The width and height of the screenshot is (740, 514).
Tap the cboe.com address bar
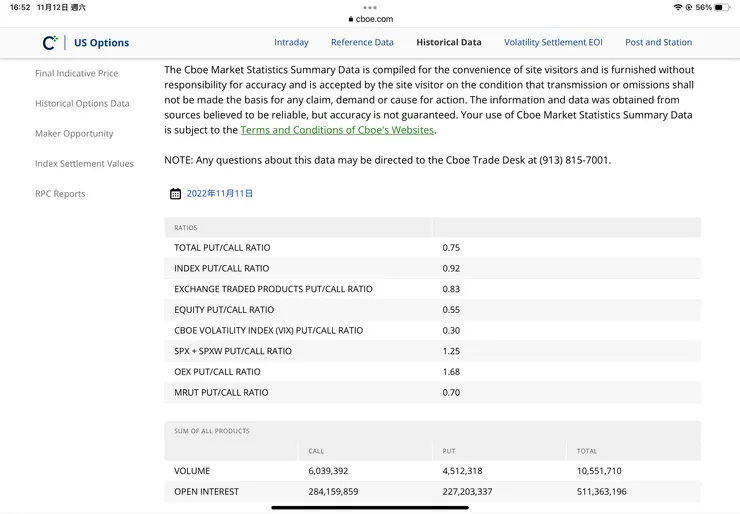370,19
